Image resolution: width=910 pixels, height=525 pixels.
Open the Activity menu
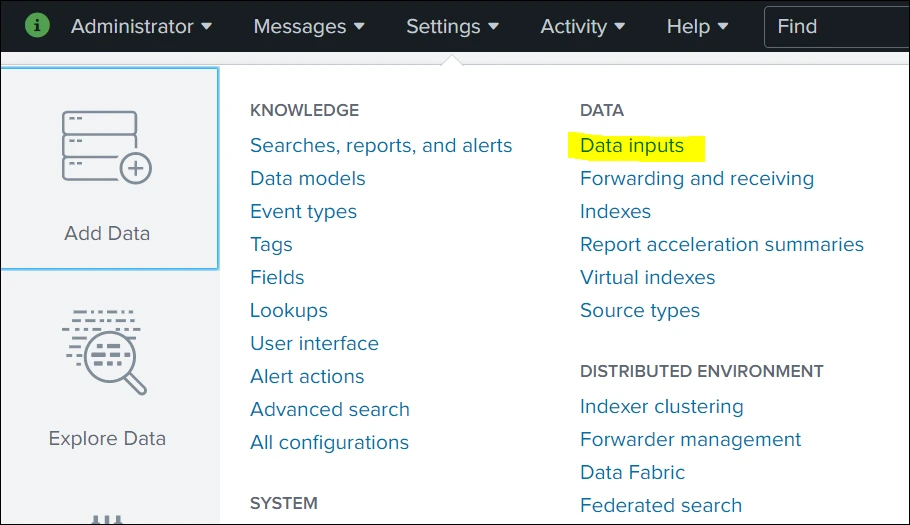(582, 26)
